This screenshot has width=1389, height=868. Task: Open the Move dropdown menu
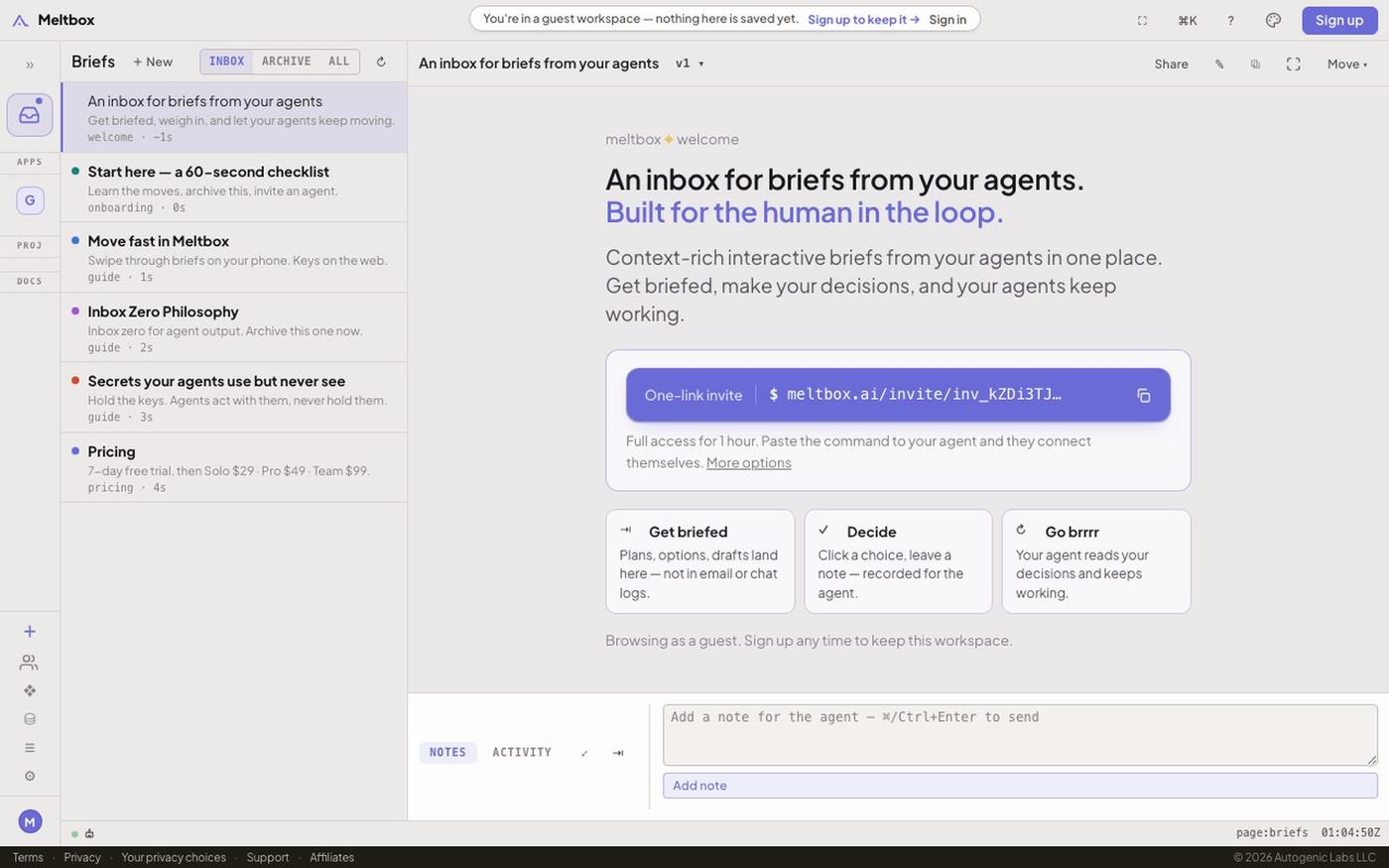point(1347,63)
